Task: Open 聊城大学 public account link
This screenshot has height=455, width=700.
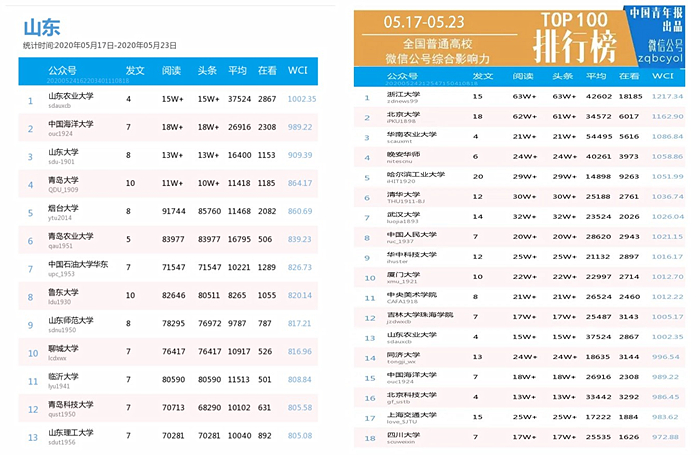Action: [x=64, y=349]
